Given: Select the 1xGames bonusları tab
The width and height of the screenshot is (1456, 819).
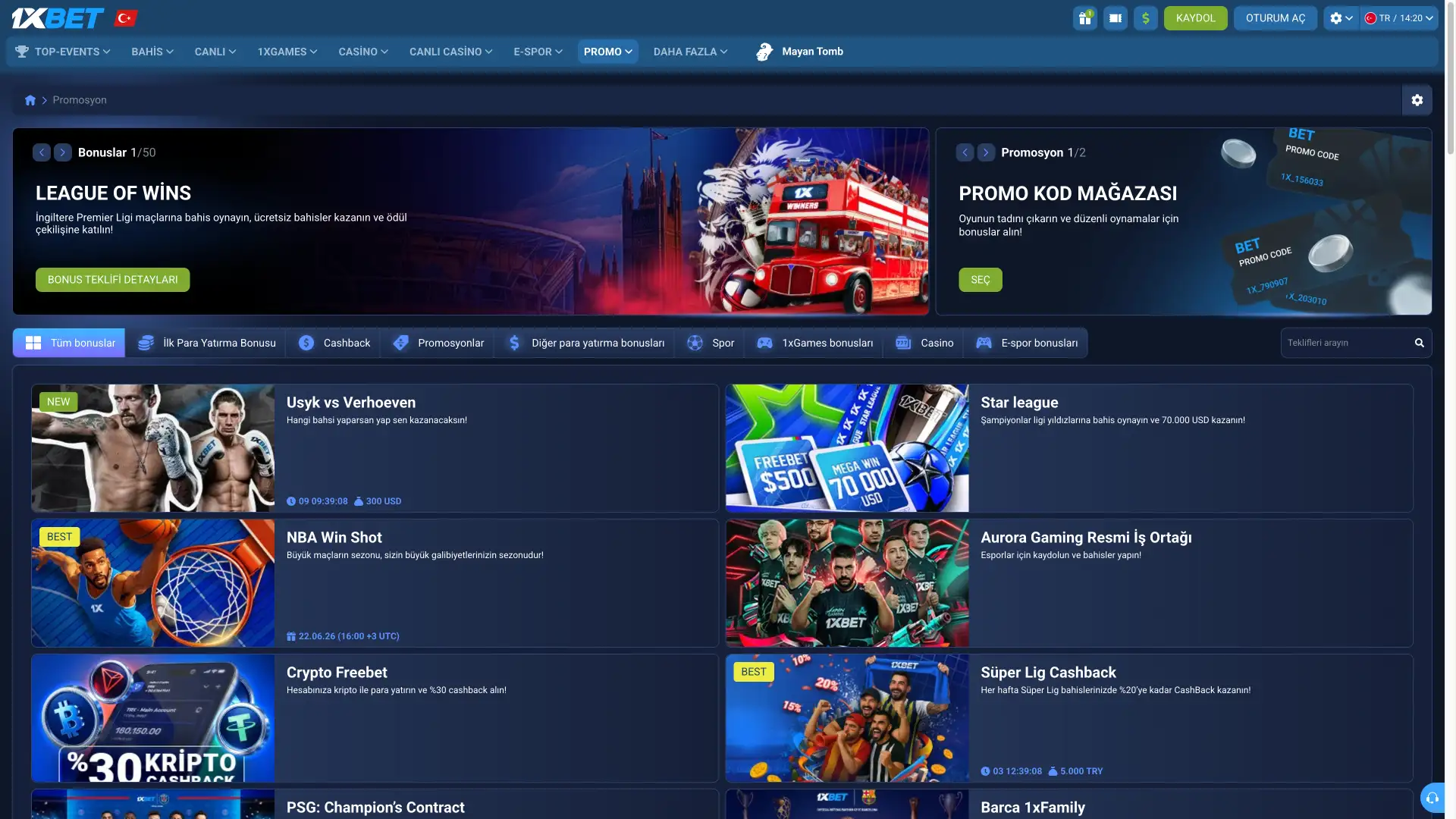Looking at the screenshot, I should (814, 343).
